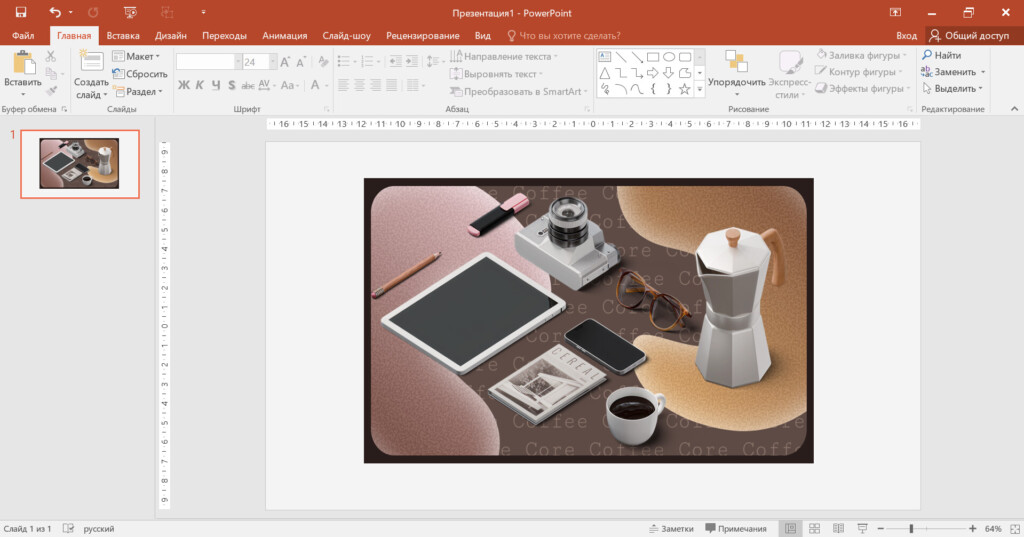Open reading view from status bar

[836, 528]
